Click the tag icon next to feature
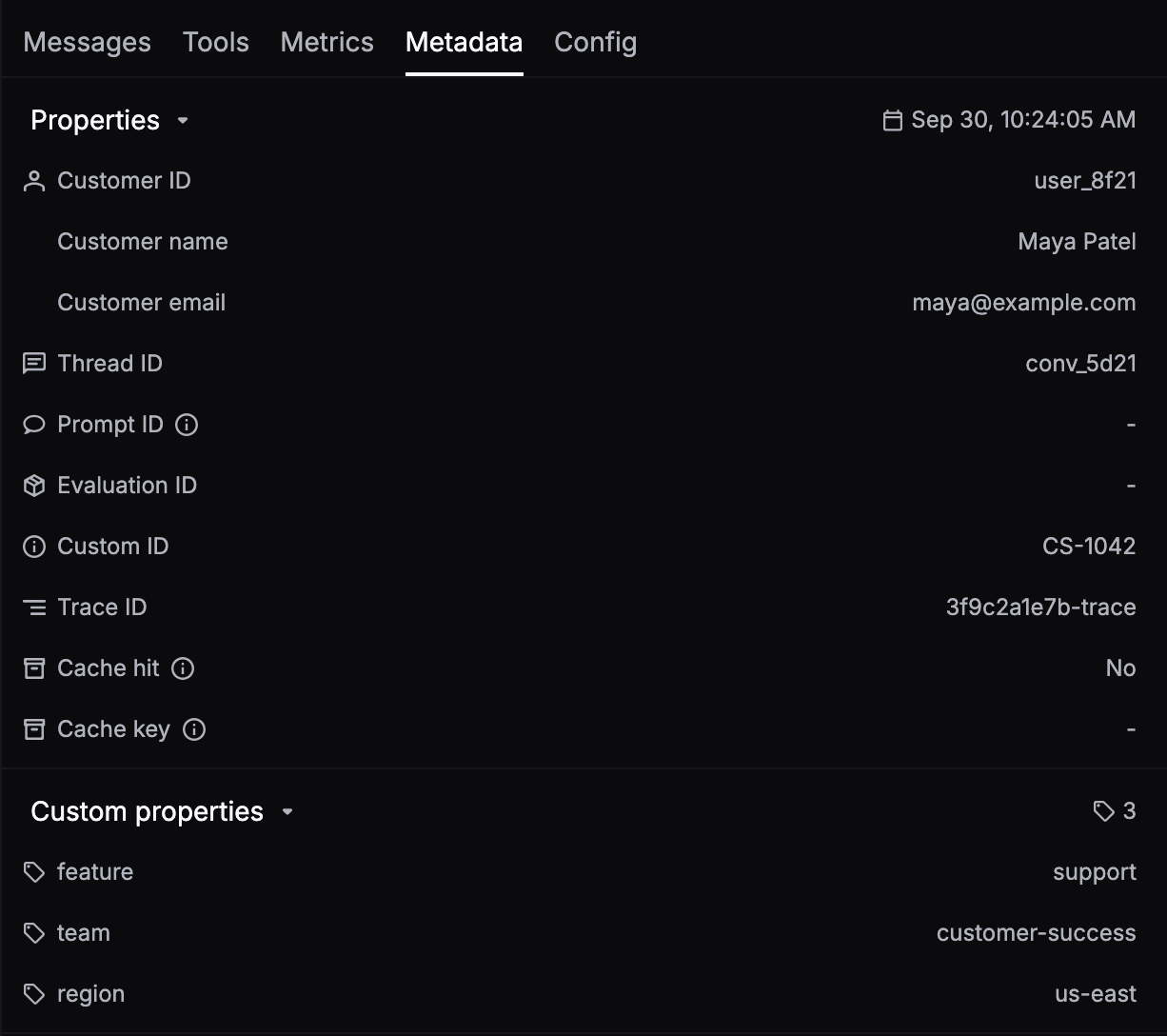The image size is (1167, 1036). pyautogui.click(x=34, y=872)
